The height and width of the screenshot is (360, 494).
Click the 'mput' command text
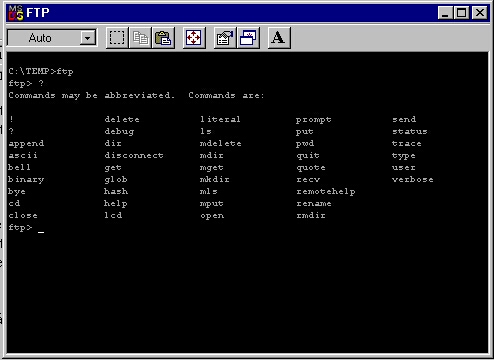[x=211, y=204]
